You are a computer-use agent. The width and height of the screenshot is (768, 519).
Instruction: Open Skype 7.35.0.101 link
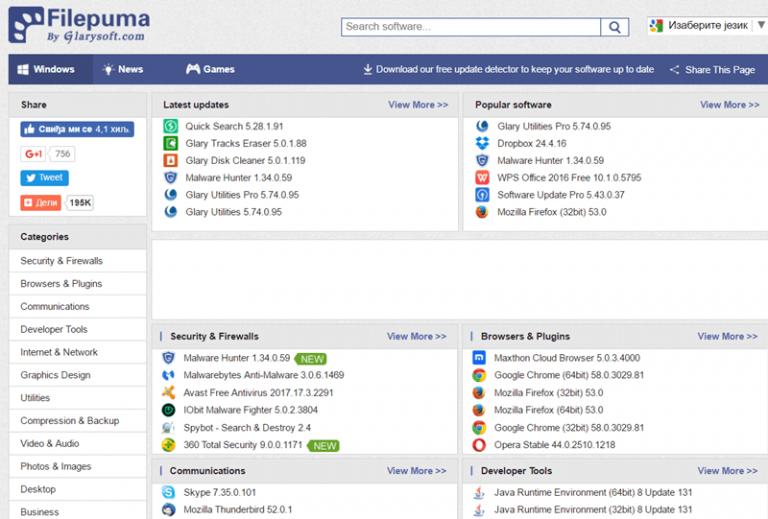(219, 492)
